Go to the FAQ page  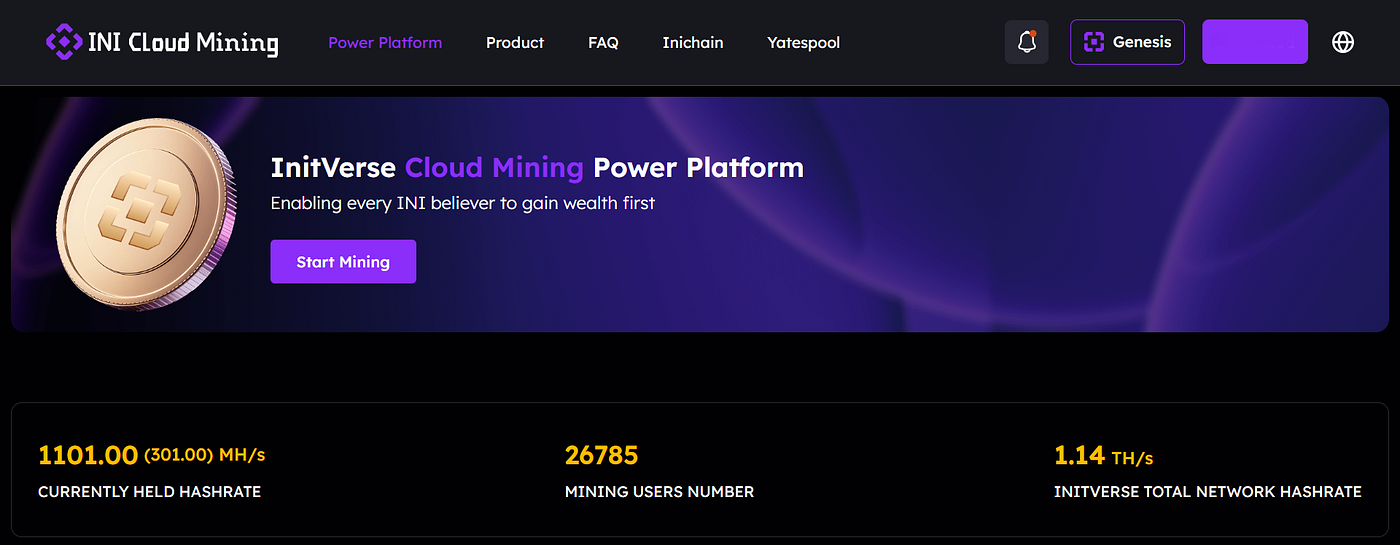(603, 43)
